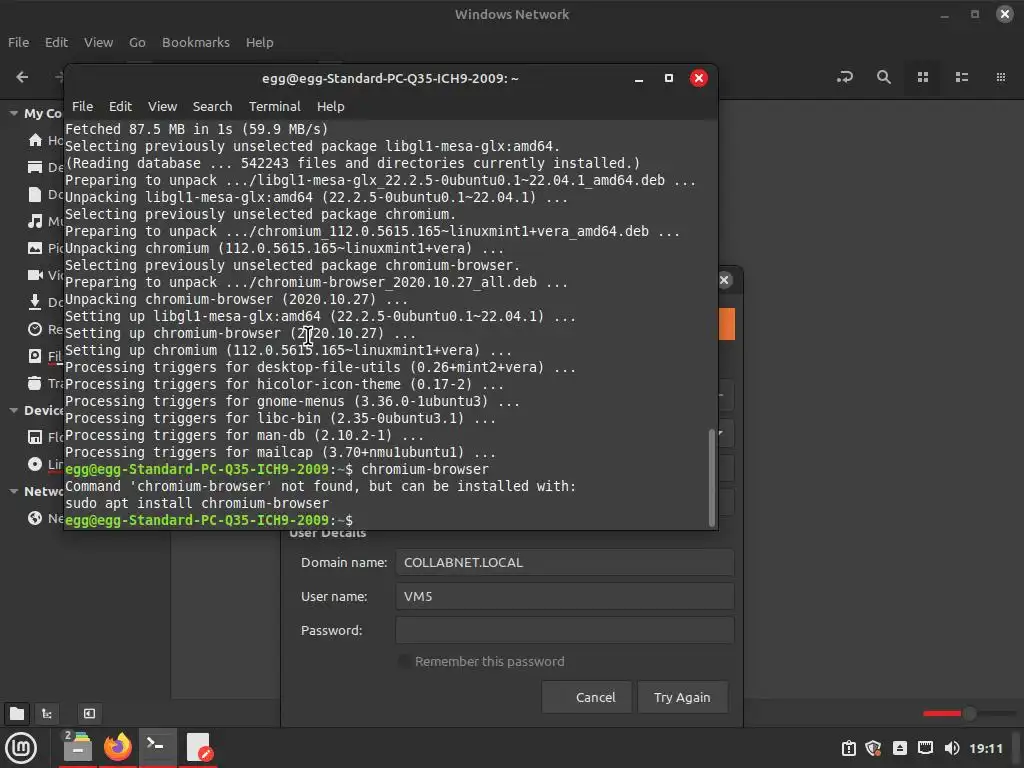1024x768 pixels.
Task: Open file manager windows from taskbar
Action: (78, 747)
